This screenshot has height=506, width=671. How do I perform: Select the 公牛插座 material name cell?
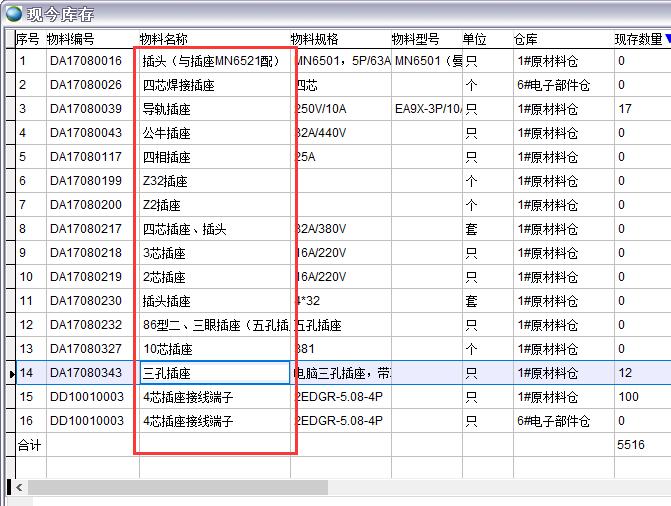(x=166, y=133)
